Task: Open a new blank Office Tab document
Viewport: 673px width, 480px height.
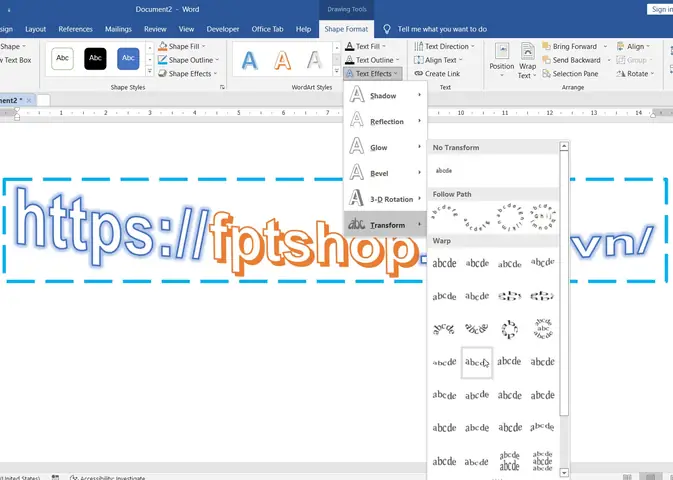Action: pyautogui.click(x=43, y=100)
